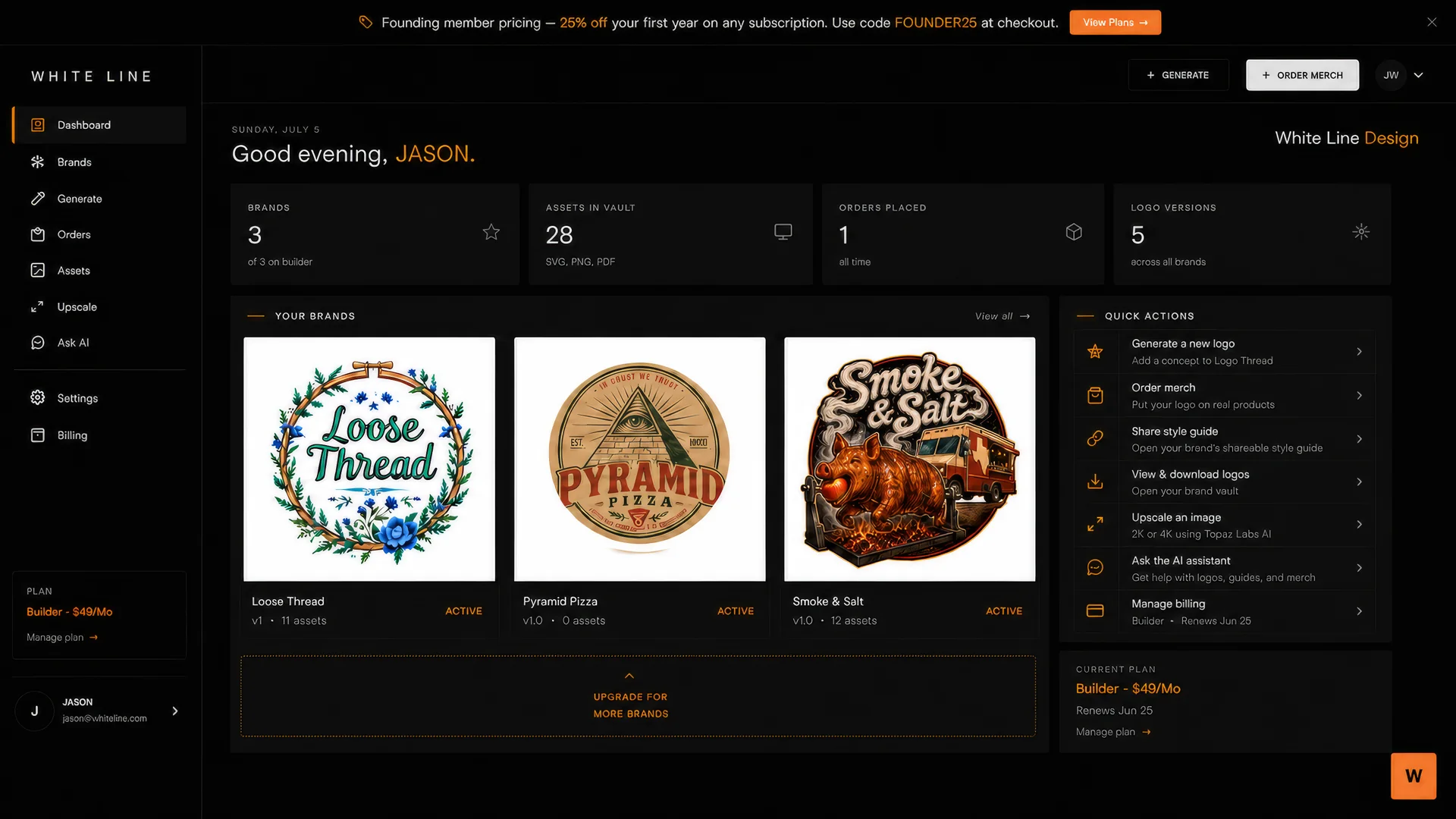Screen dimensions: 1456x819
Task: Click the View Plans button in banner
Action: click(1115, 22)
